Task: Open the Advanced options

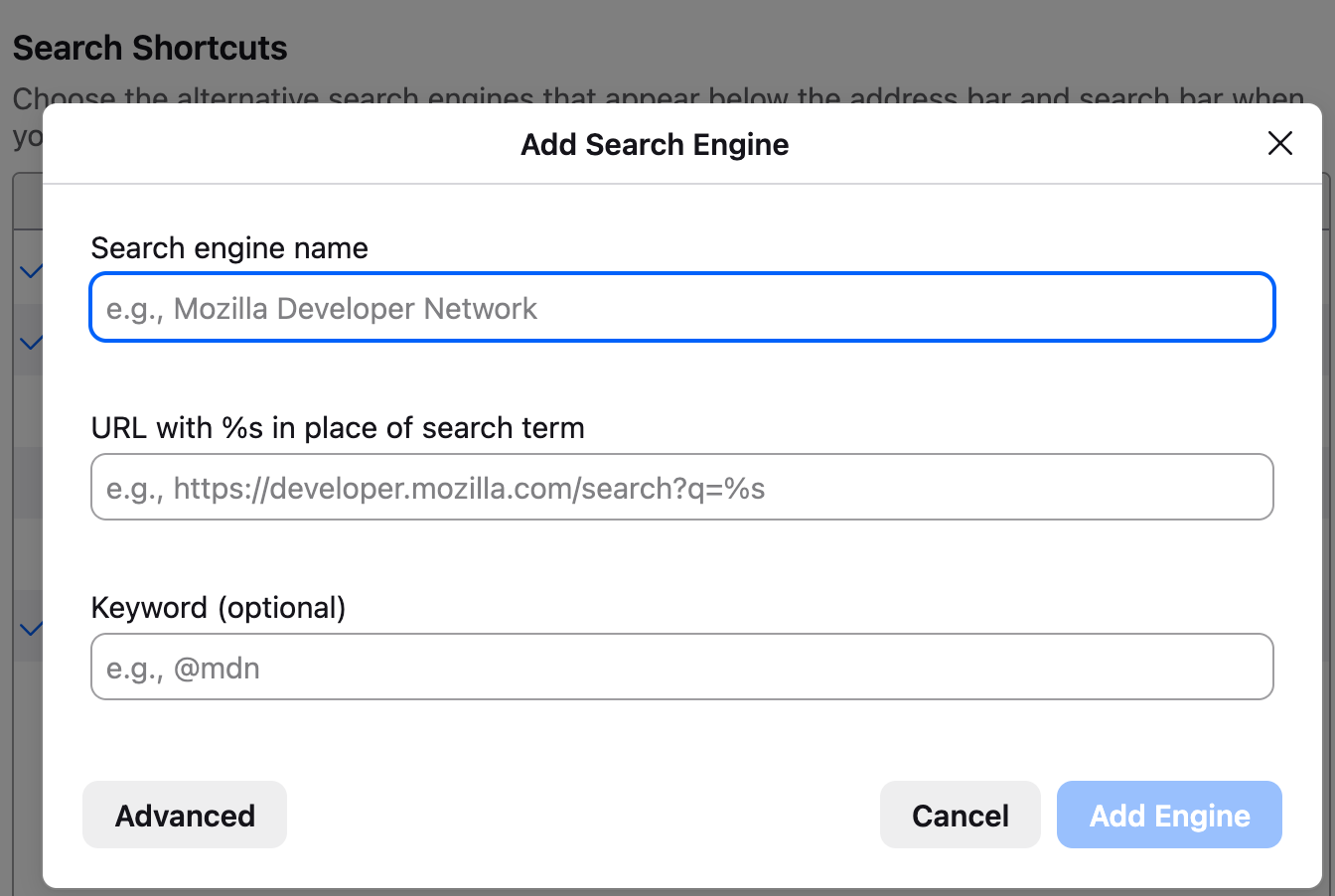Action: pyautogui.click(x=185, y=816)
